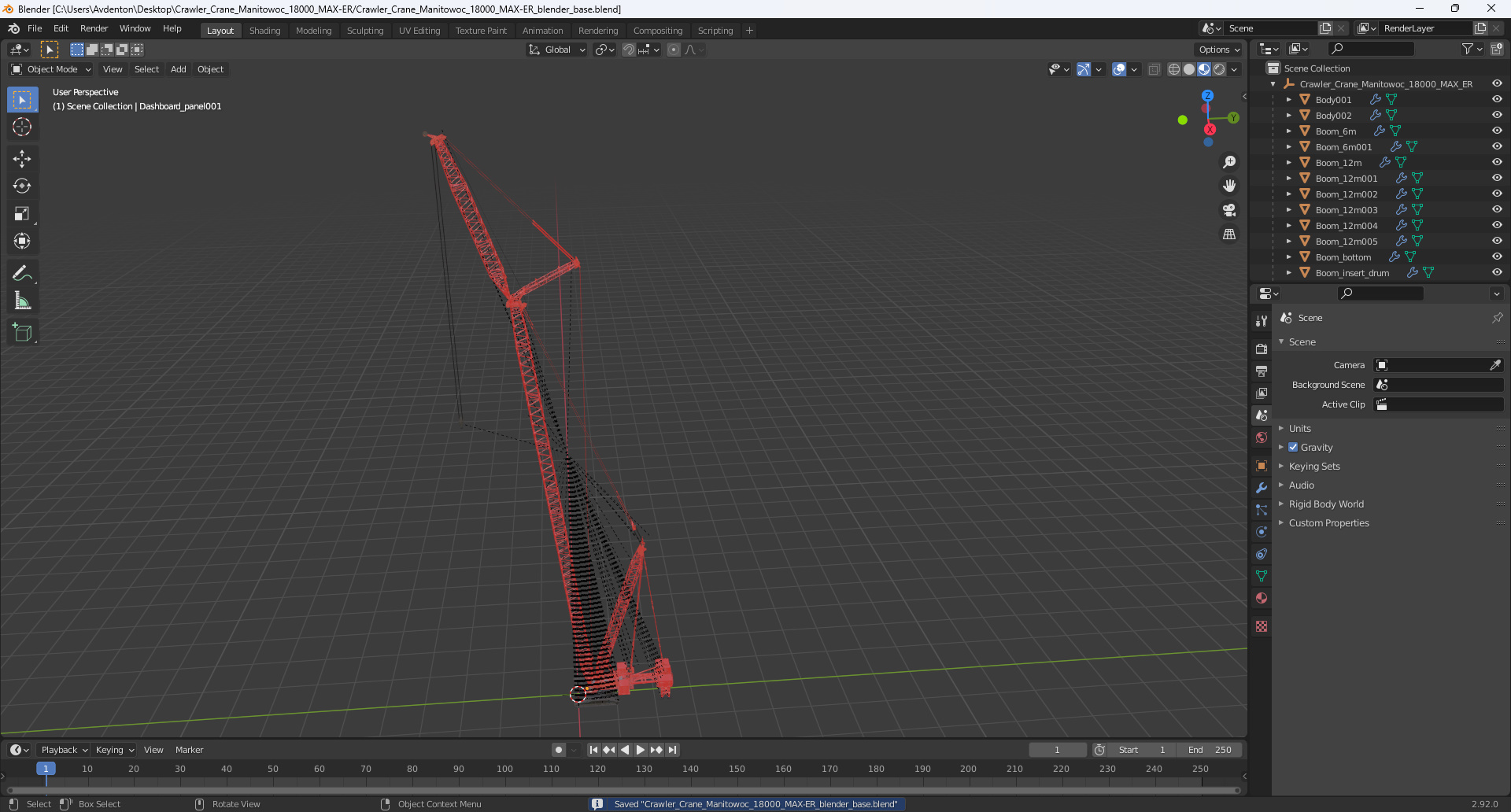The image size is (1511, 812).
Task: Activate the Transform tool
Action: click(x=22, y=242)
